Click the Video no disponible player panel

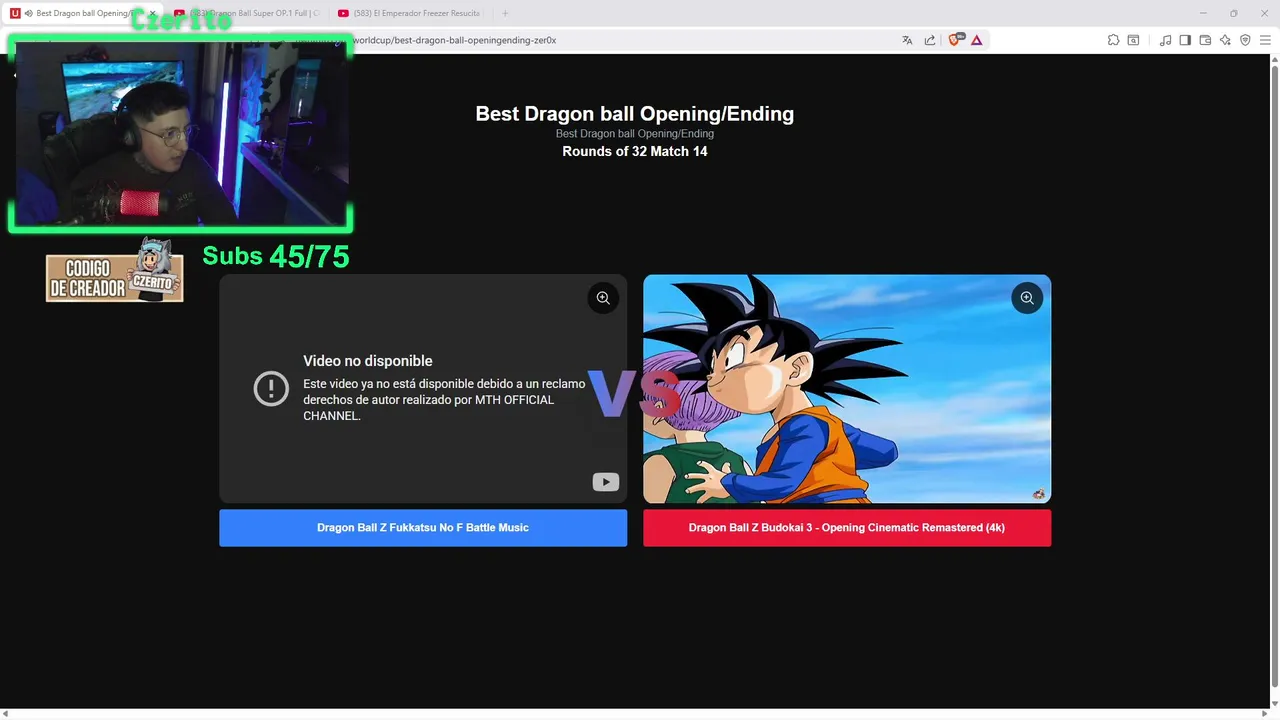pos(423,389)
